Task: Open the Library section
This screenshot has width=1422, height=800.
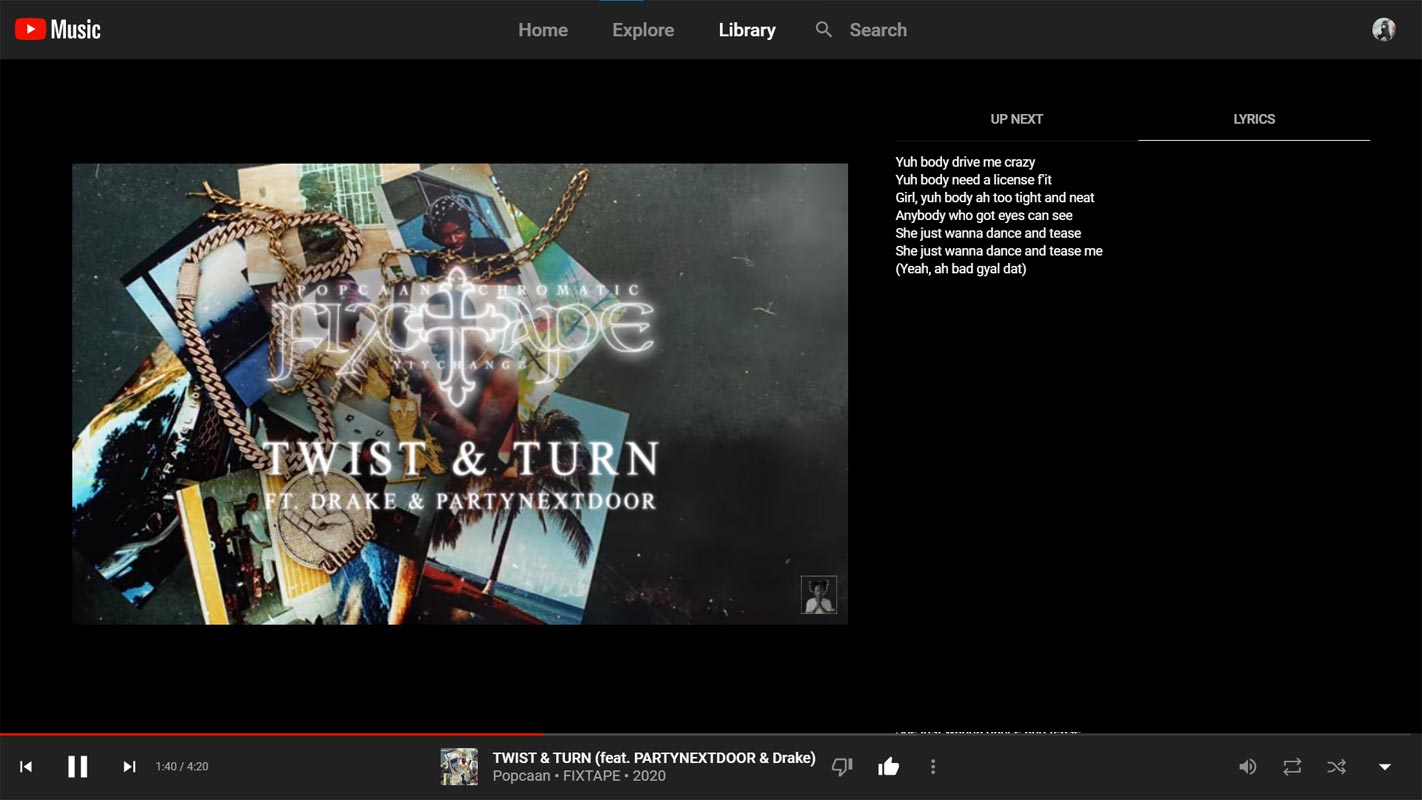Action: click(747, 30)
